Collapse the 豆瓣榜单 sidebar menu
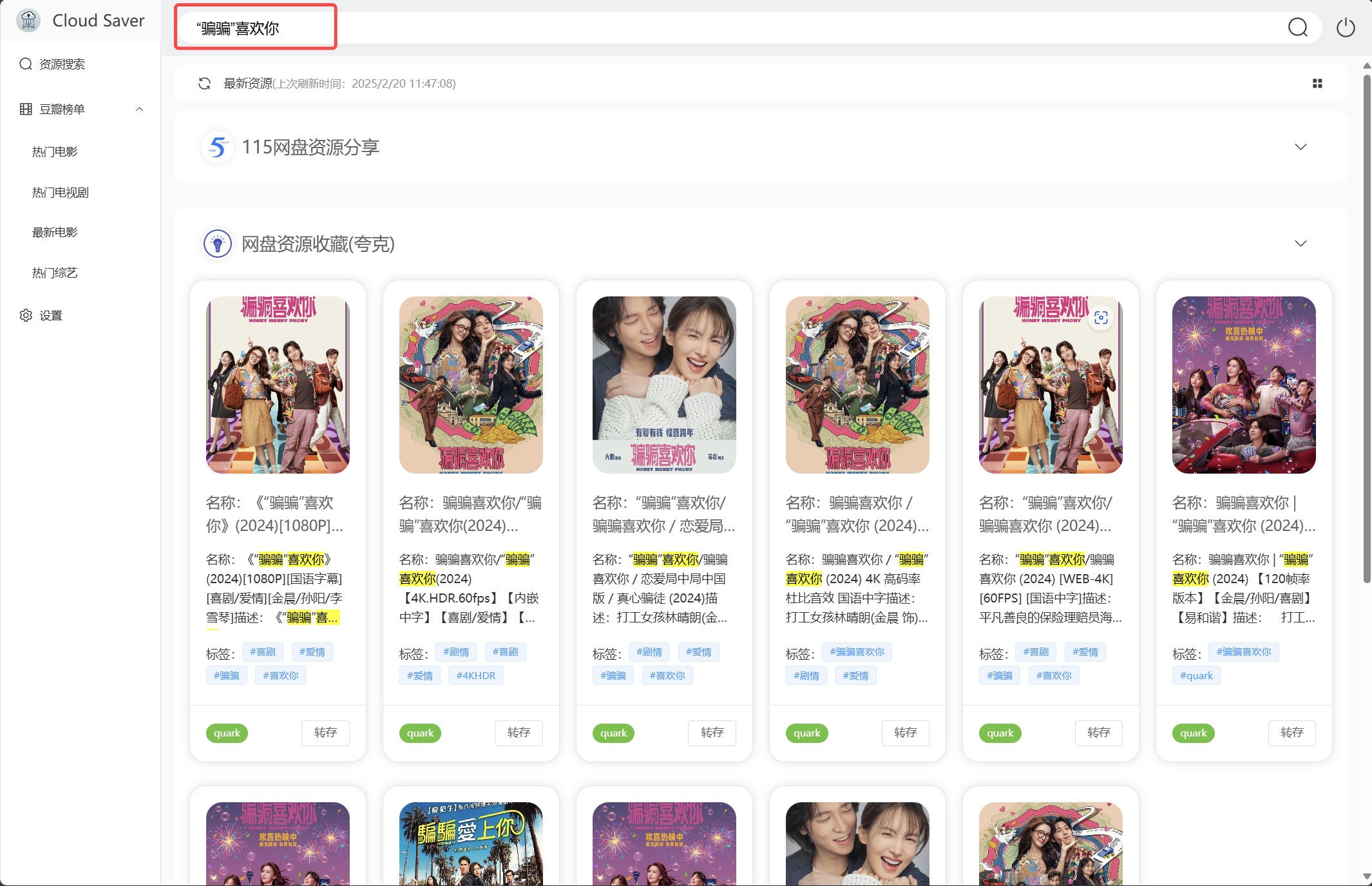 pyautogui.click(x=139, y=109)
